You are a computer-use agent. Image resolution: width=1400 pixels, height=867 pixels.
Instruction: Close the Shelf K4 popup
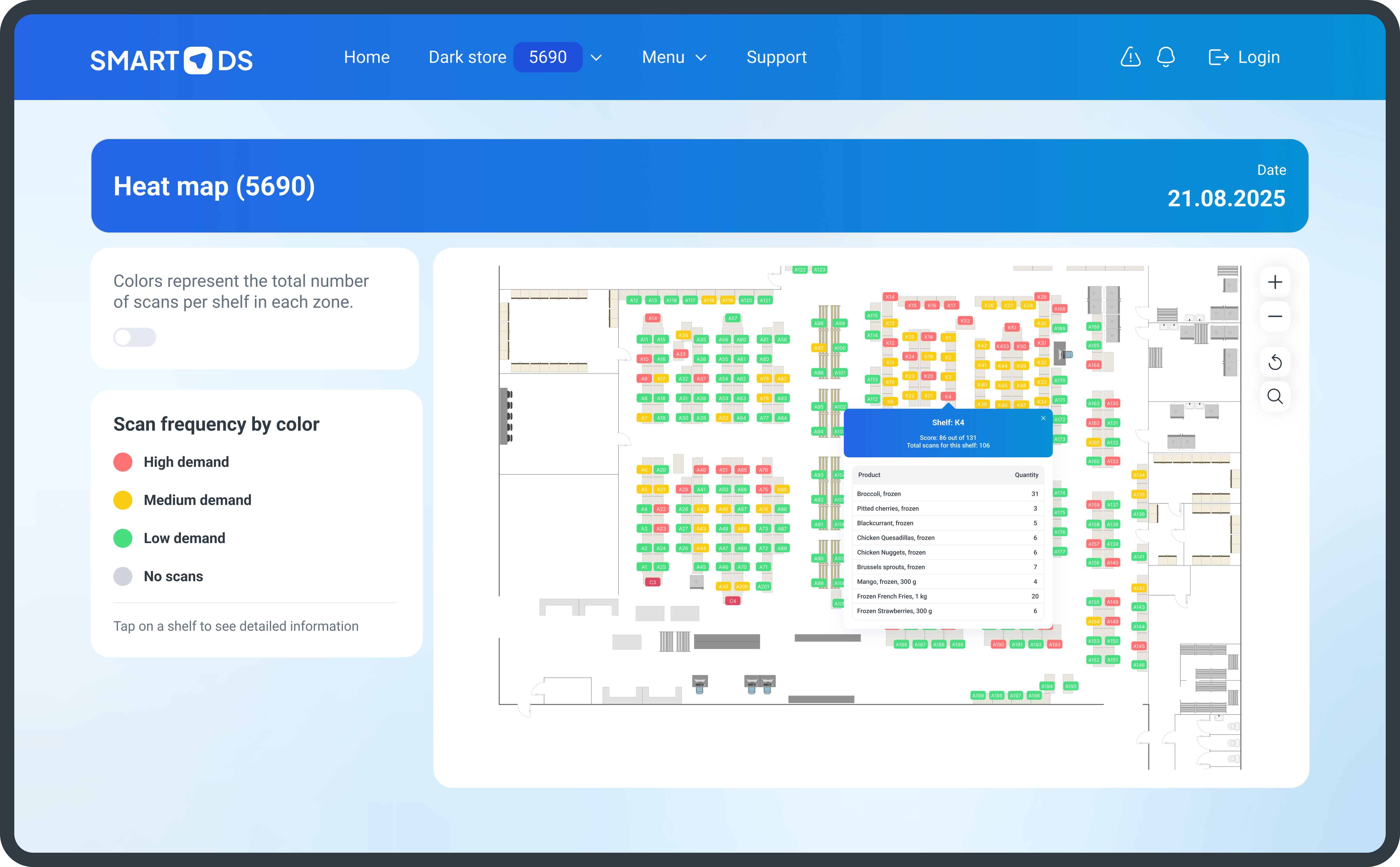tap(1043, 418)
